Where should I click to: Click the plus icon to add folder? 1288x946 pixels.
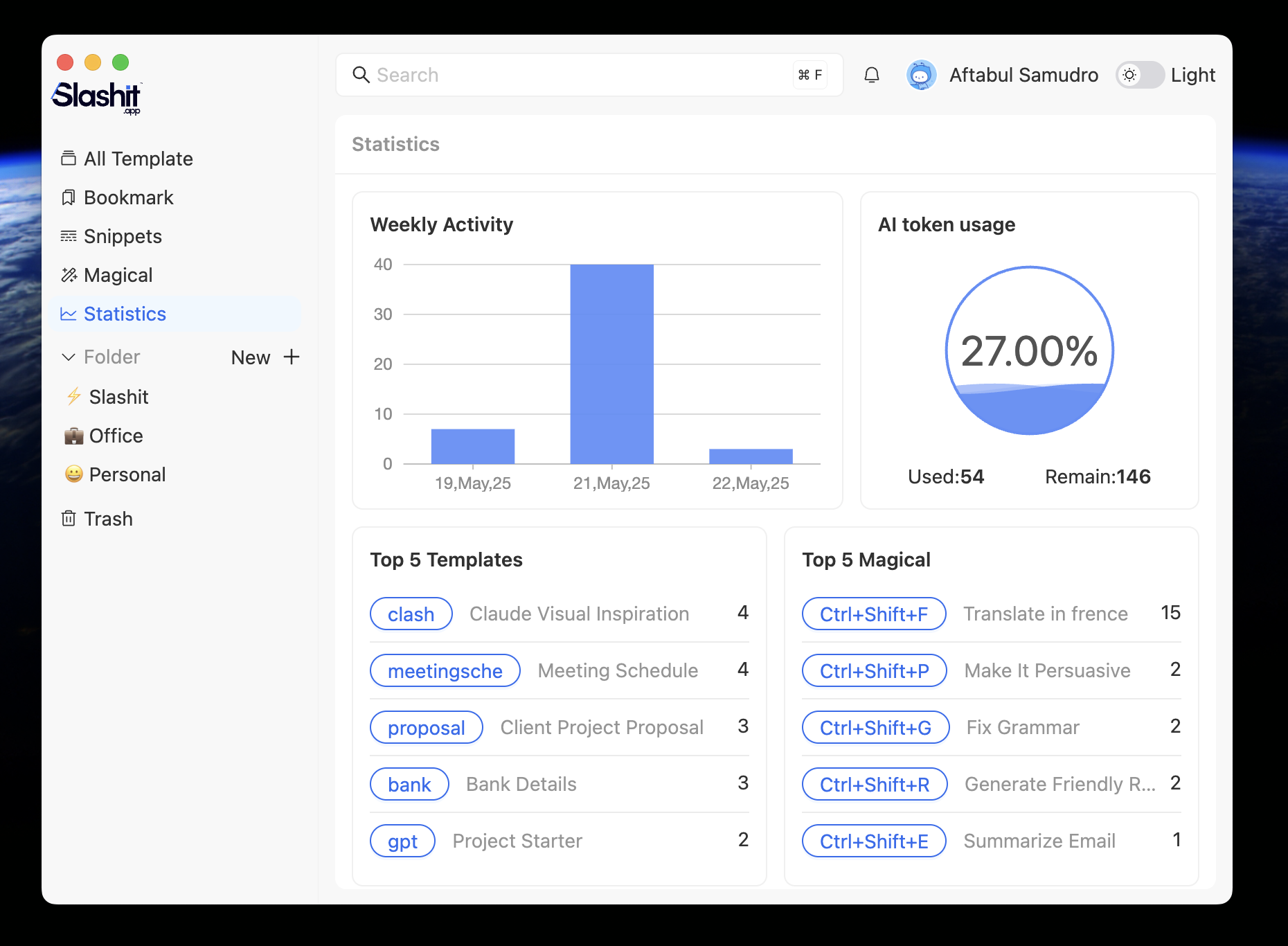click(x=292, y=357)
